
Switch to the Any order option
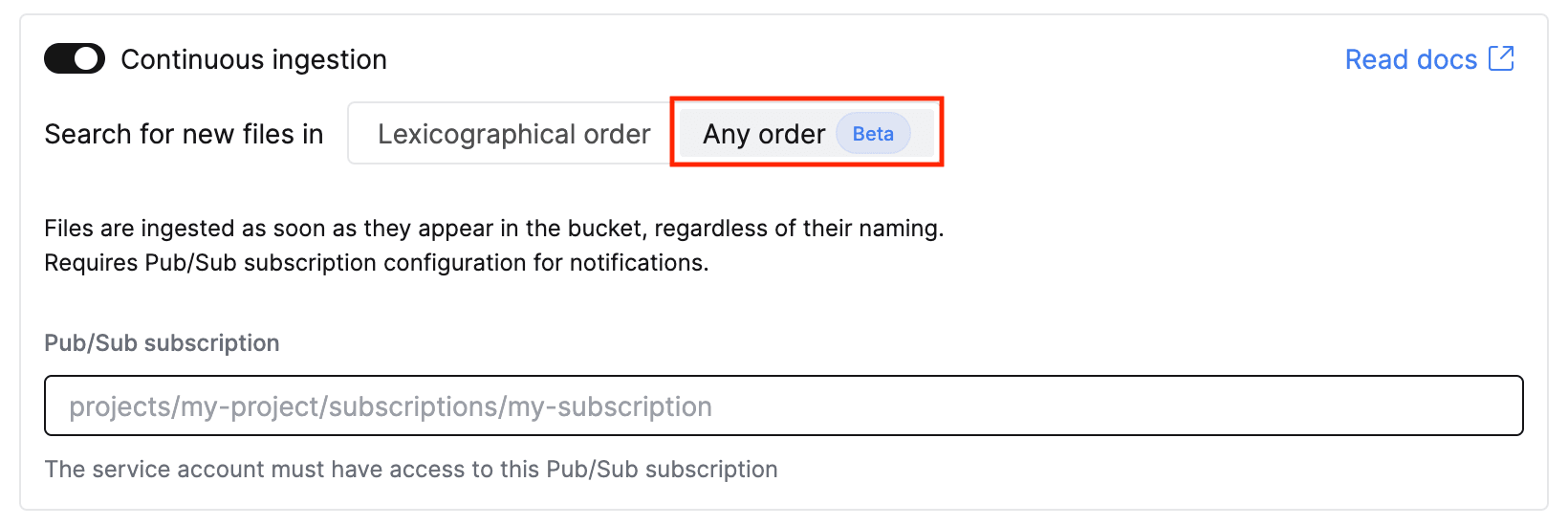point(806,134)
